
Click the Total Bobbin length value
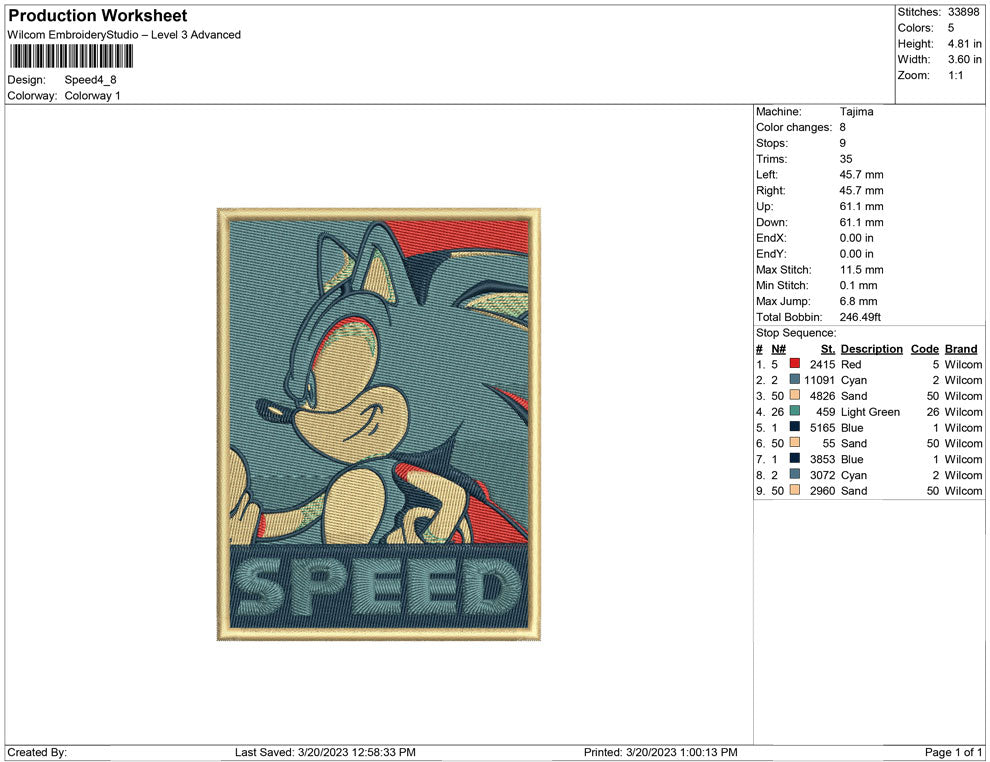click(860, 316)
